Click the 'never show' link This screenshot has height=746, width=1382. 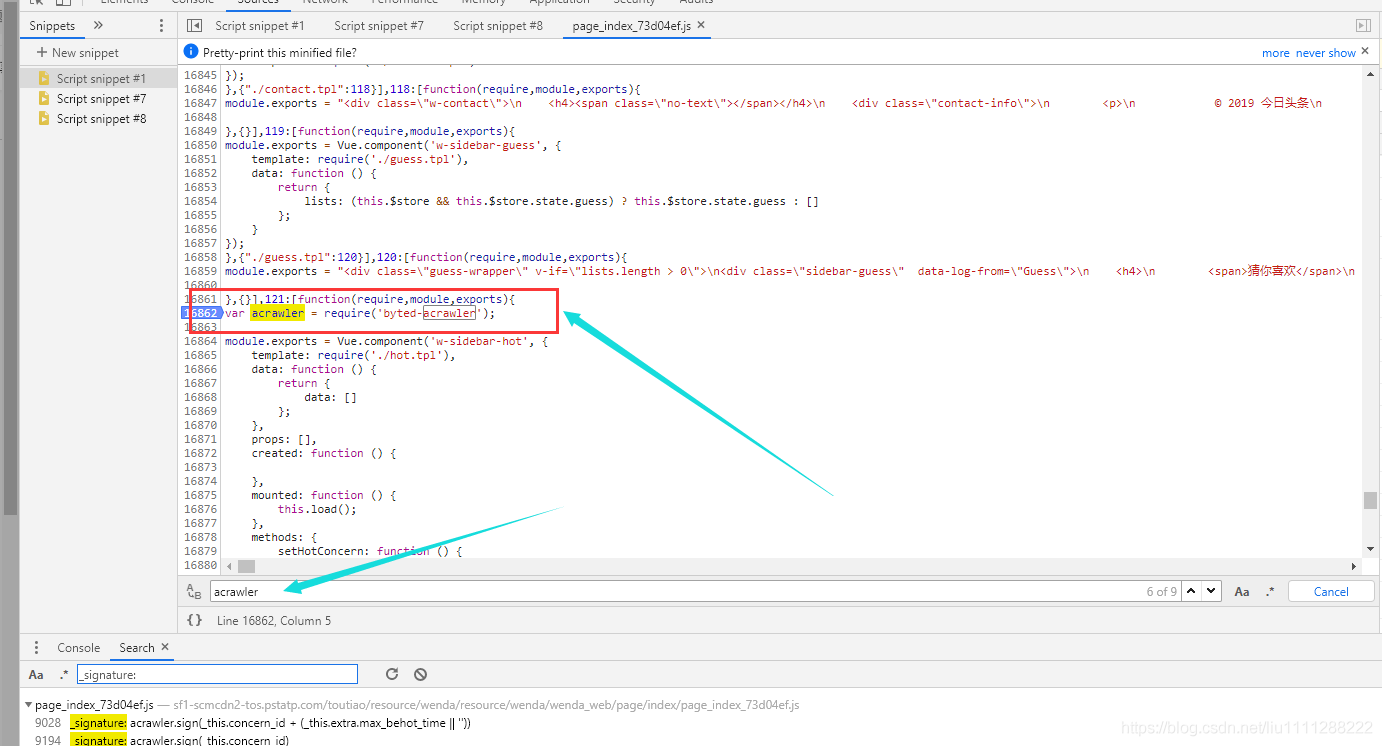1326,53
